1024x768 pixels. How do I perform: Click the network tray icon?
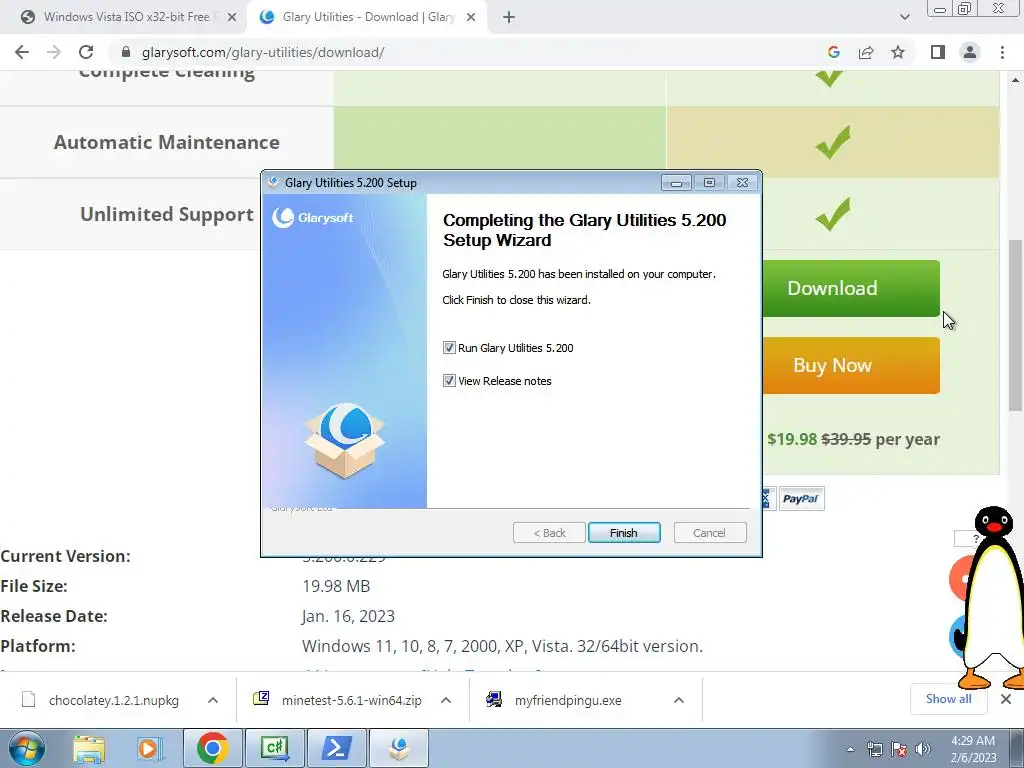click(874, 749)
